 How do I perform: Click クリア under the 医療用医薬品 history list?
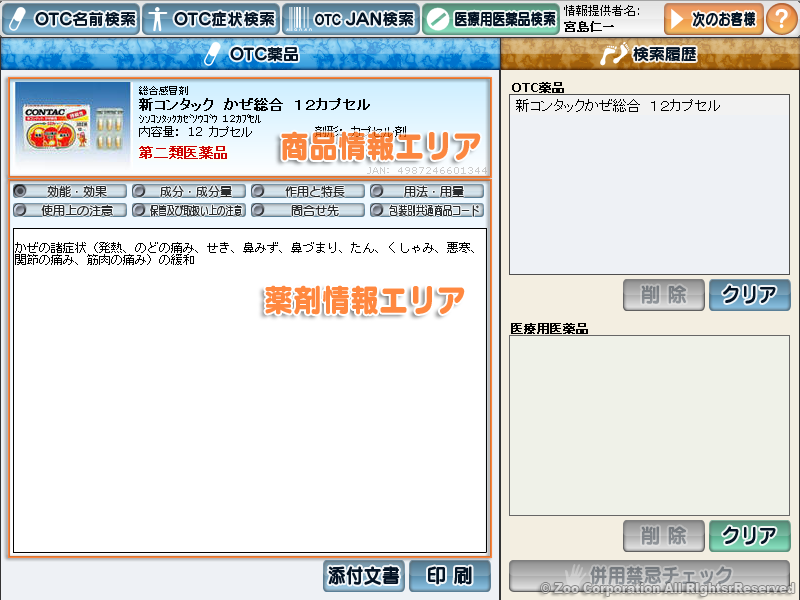point(749,536)
